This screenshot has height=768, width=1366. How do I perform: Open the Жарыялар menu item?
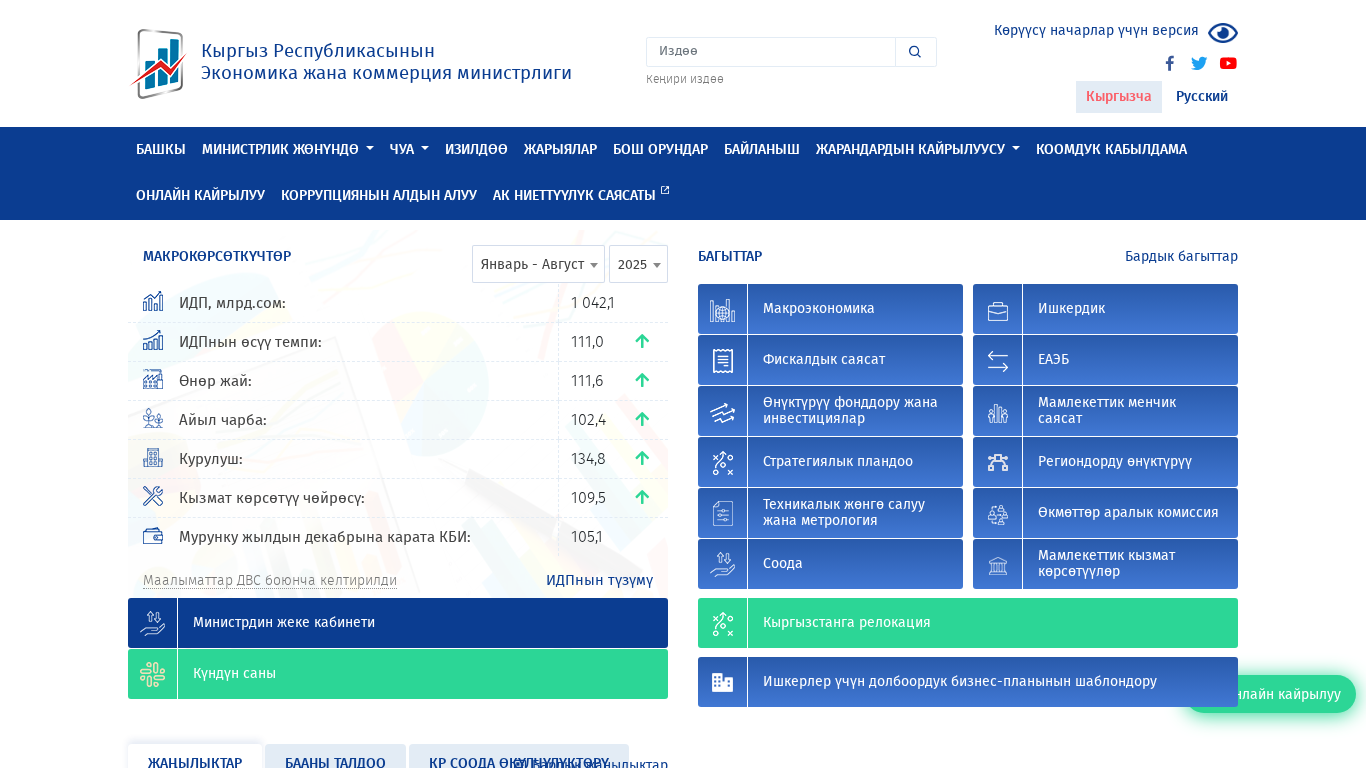[x=560, y=149]
